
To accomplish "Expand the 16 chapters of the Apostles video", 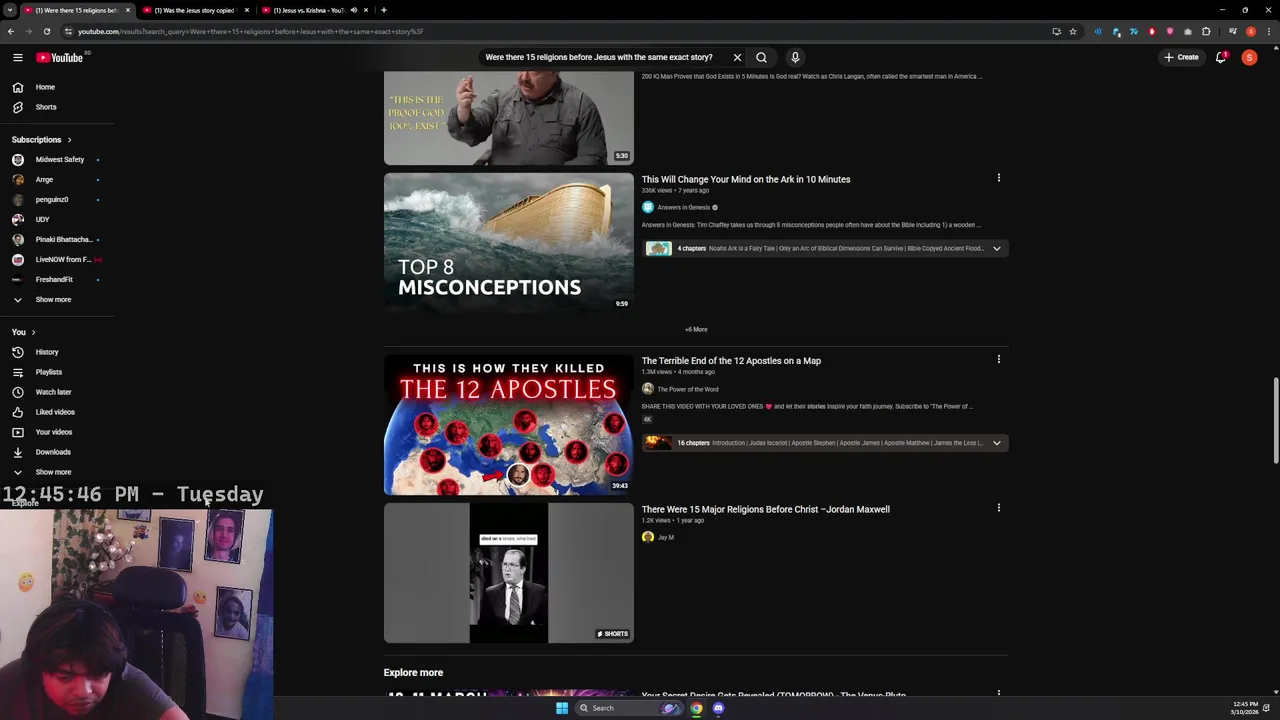I will click(997, 443).
